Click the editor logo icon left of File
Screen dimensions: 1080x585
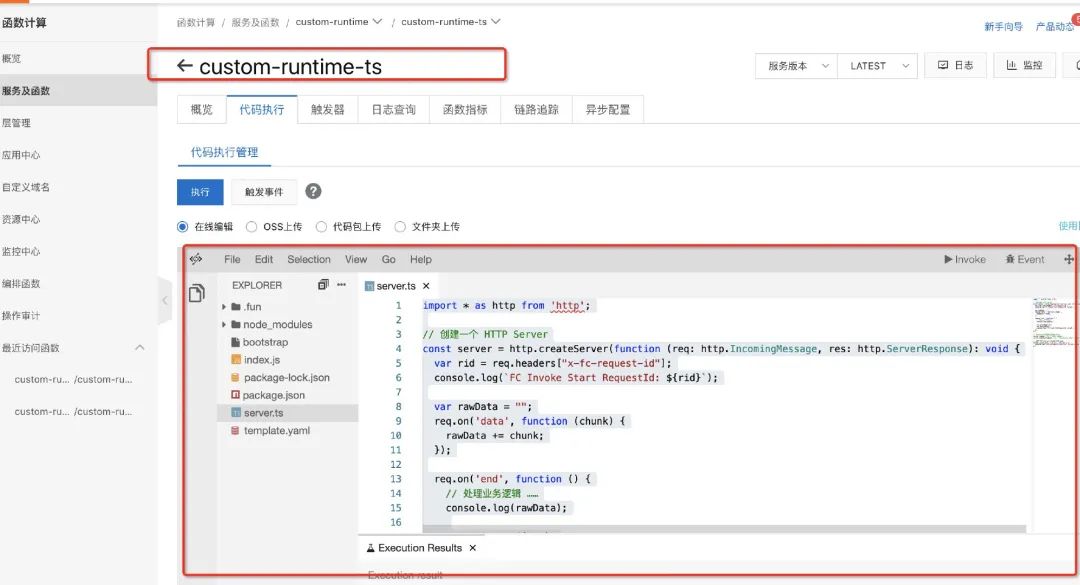[x=196, y=259]
